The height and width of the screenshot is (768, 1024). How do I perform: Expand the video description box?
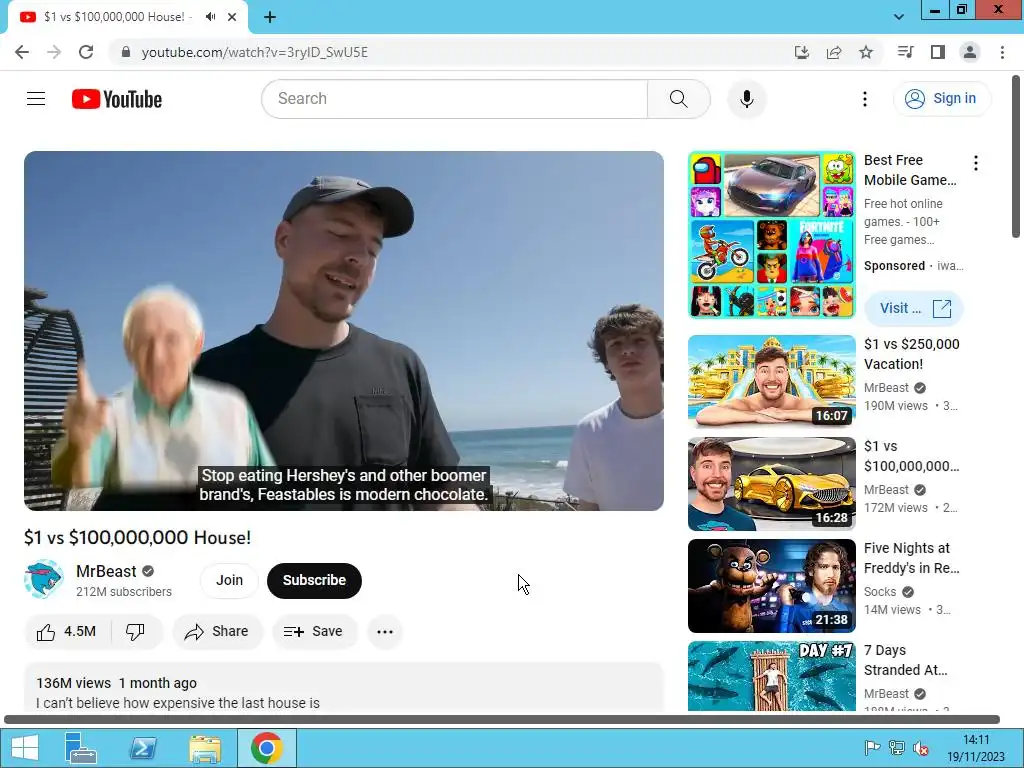[344, 688]
